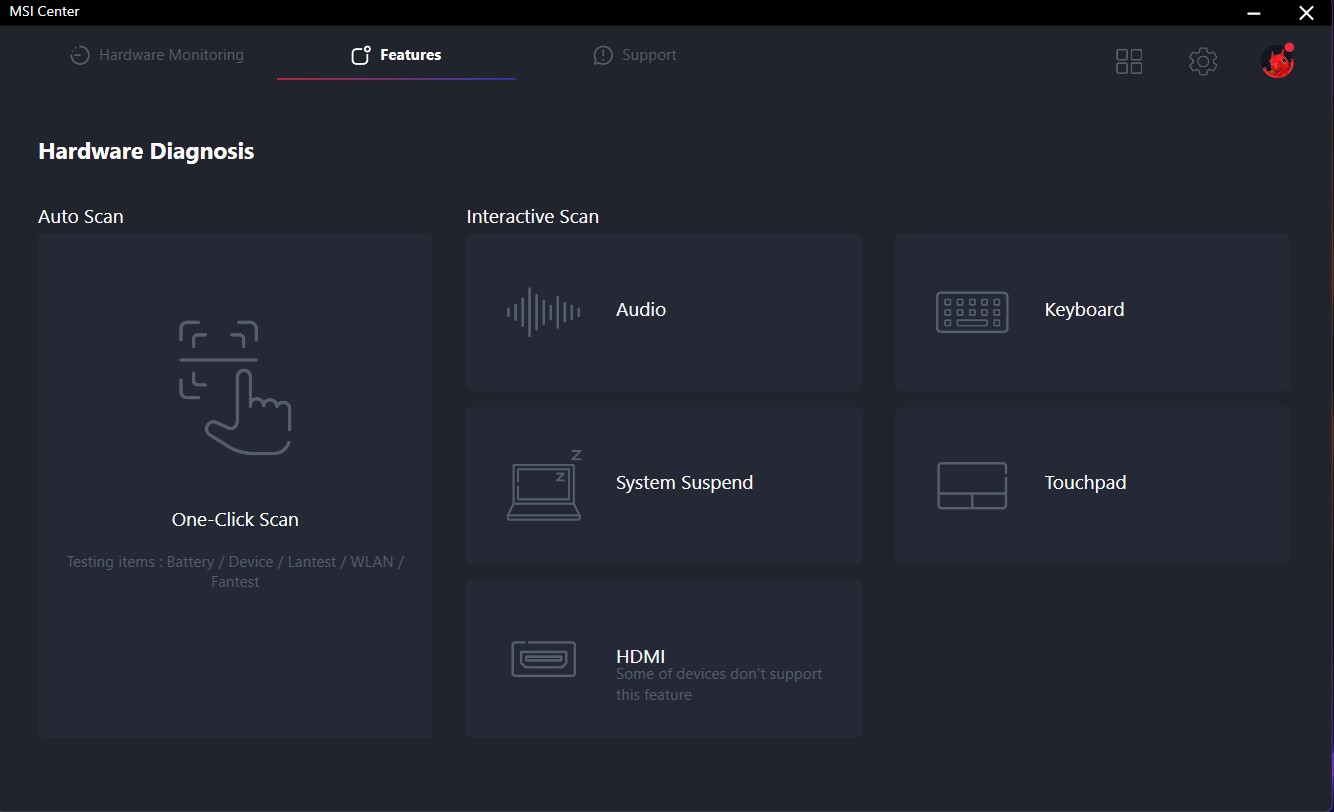The width and height of the screenshot is (1334, 812).
Task: Click the sleeping laptop System Suspend icon
Action: (x=544, y=485)
